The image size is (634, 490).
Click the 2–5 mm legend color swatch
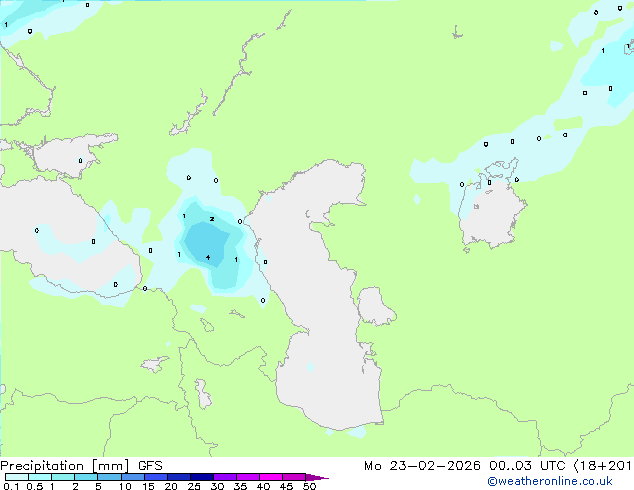(86, 477)
